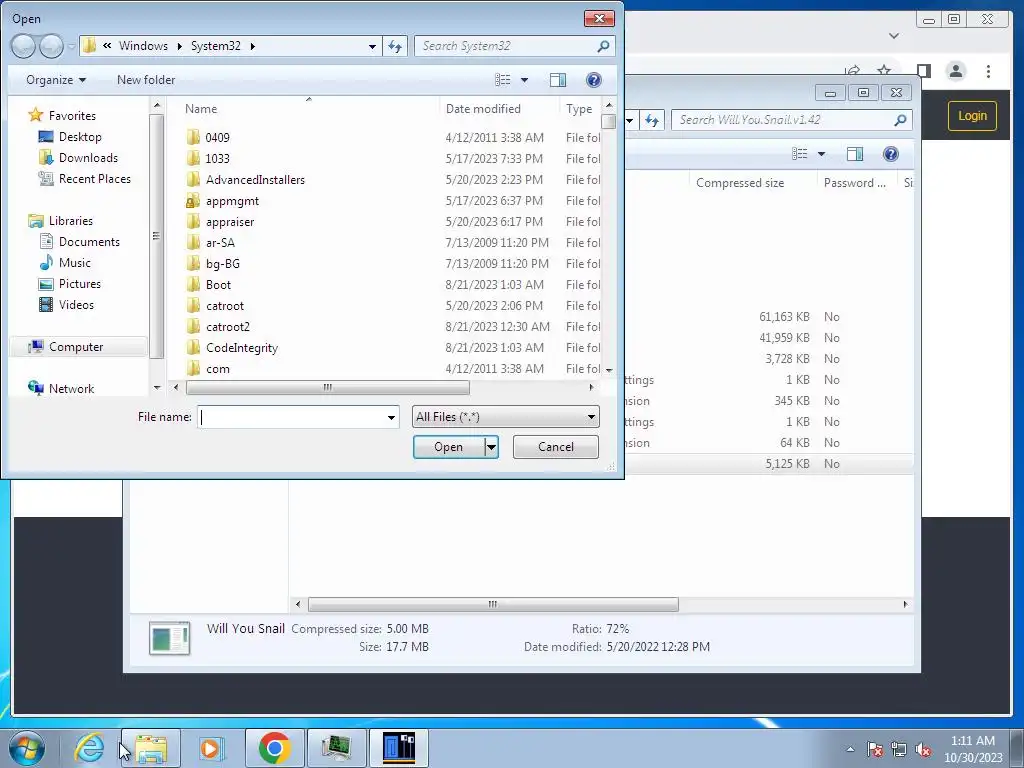This screenshot has height=768, width=1024.
Task: Click the magnifier icon in Search System32 box
Action: [x=603, y=46]
